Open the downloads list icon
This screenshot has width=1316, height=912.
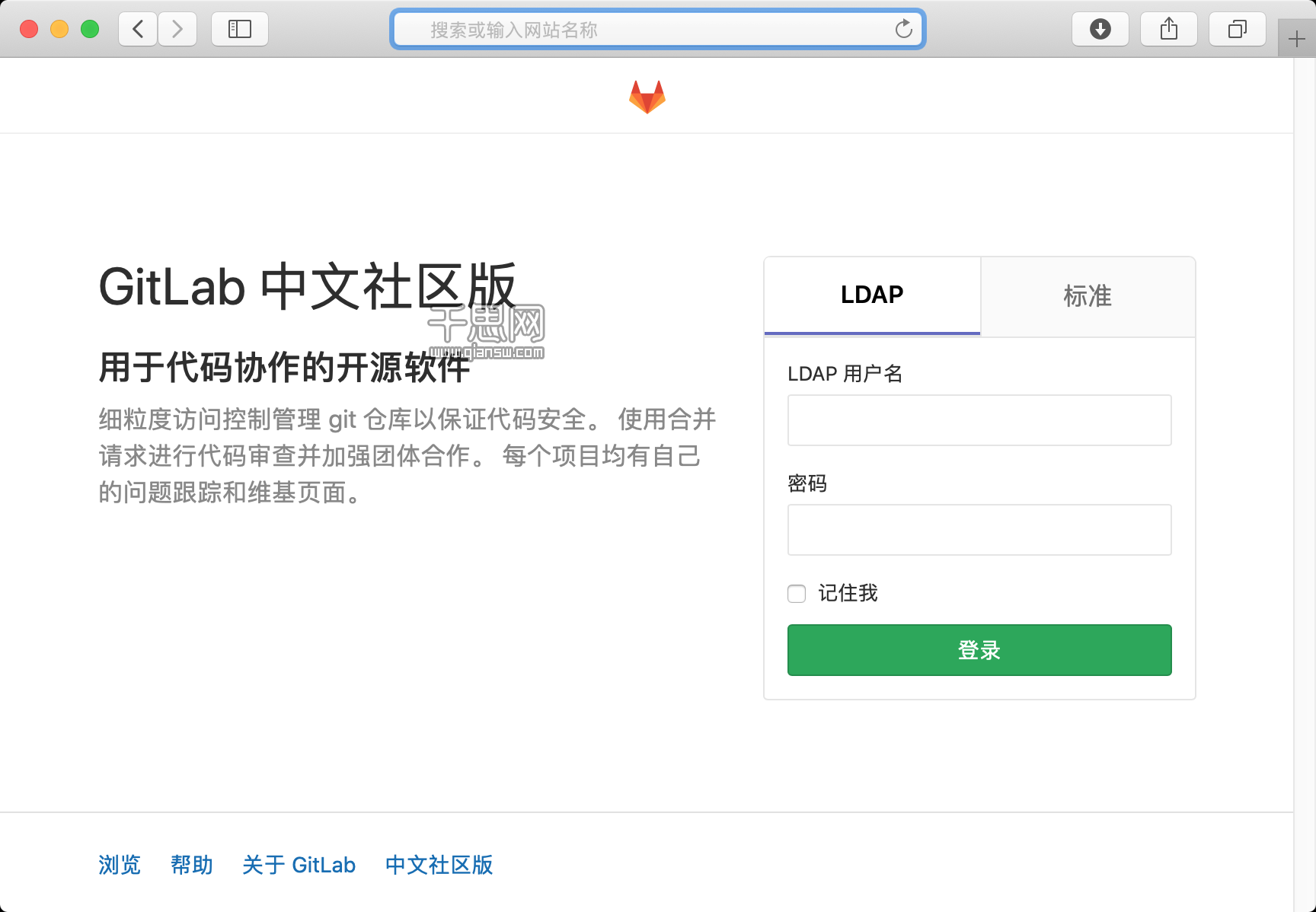1100,30
